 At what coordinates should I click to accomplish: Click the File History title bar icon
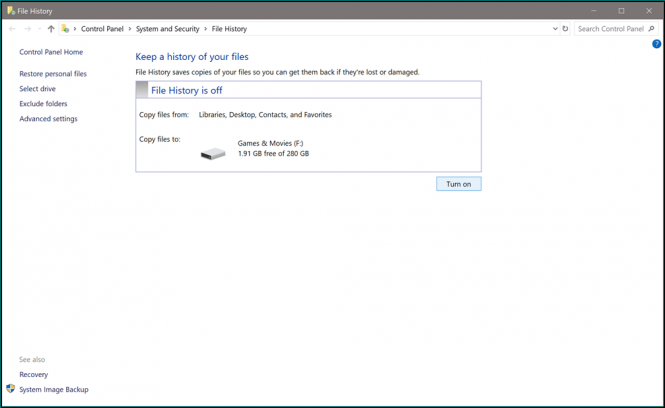(x=9, y=10)
